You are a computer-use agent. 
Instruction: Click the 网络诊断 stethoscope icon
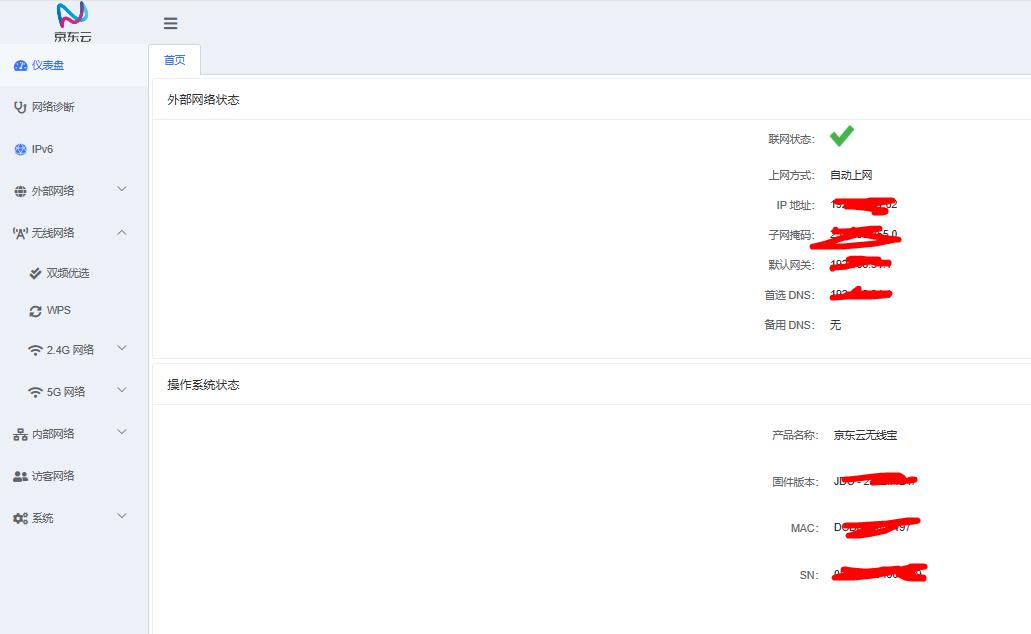20,107
